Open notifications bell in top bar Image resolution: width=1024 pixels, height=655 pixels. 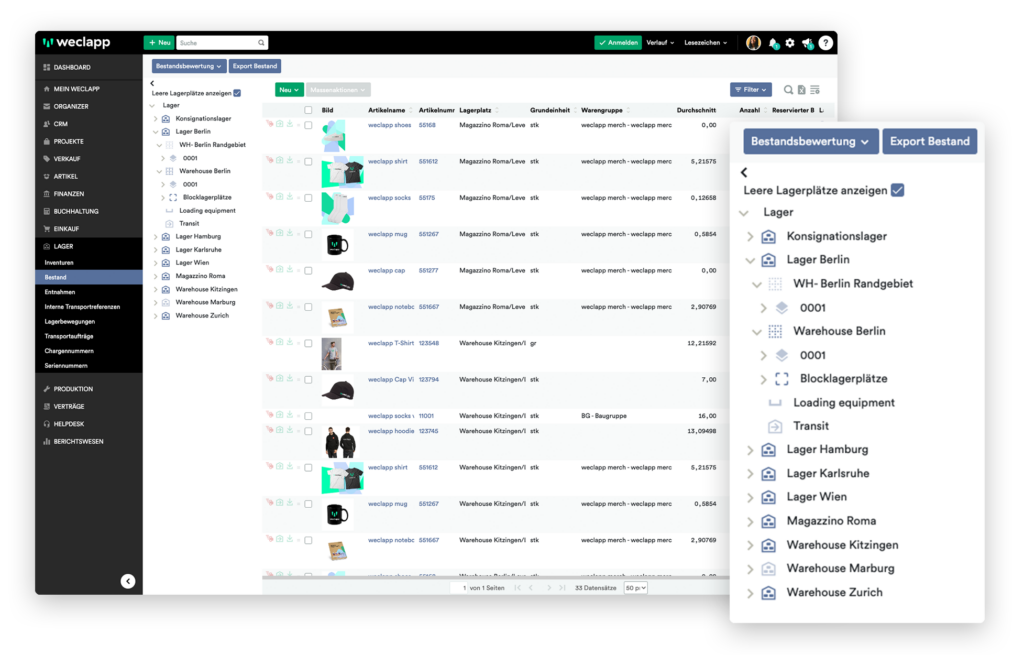773,43
